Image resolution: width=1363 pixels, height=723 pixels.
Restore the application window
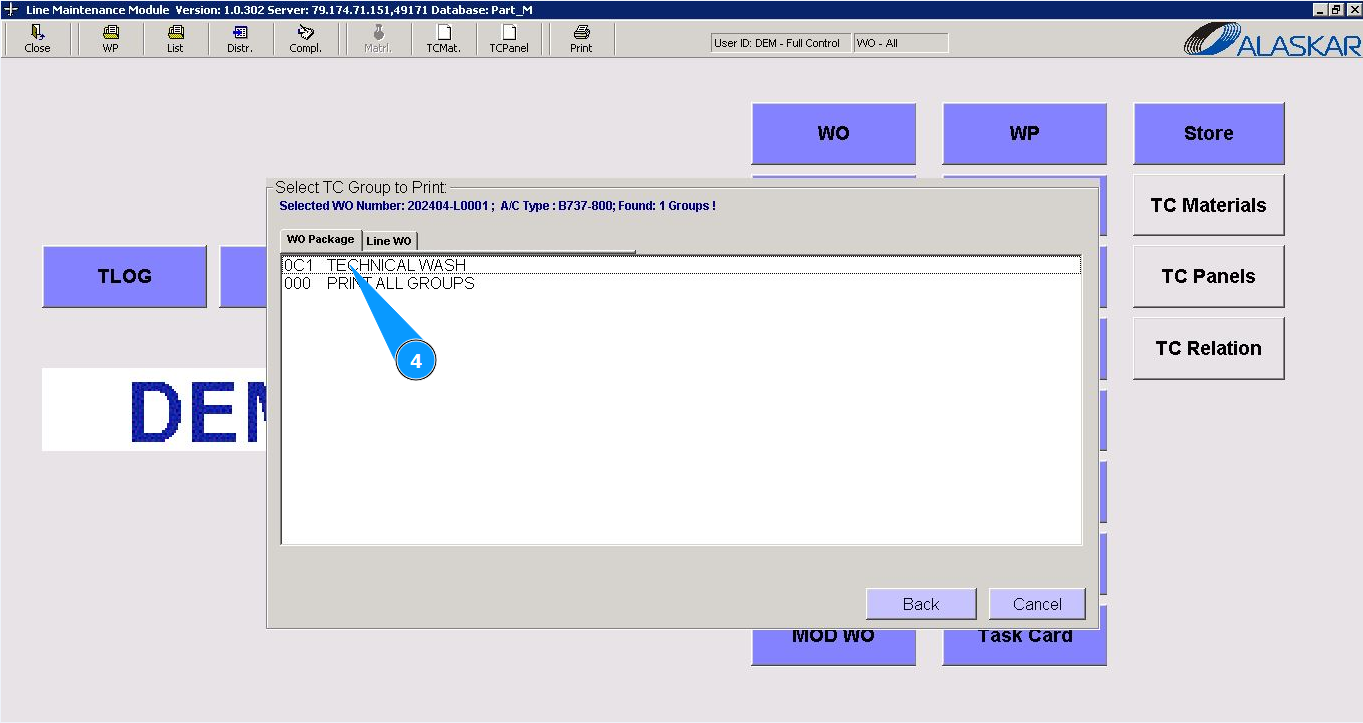pyautogui.click(x=1335, y=9)
